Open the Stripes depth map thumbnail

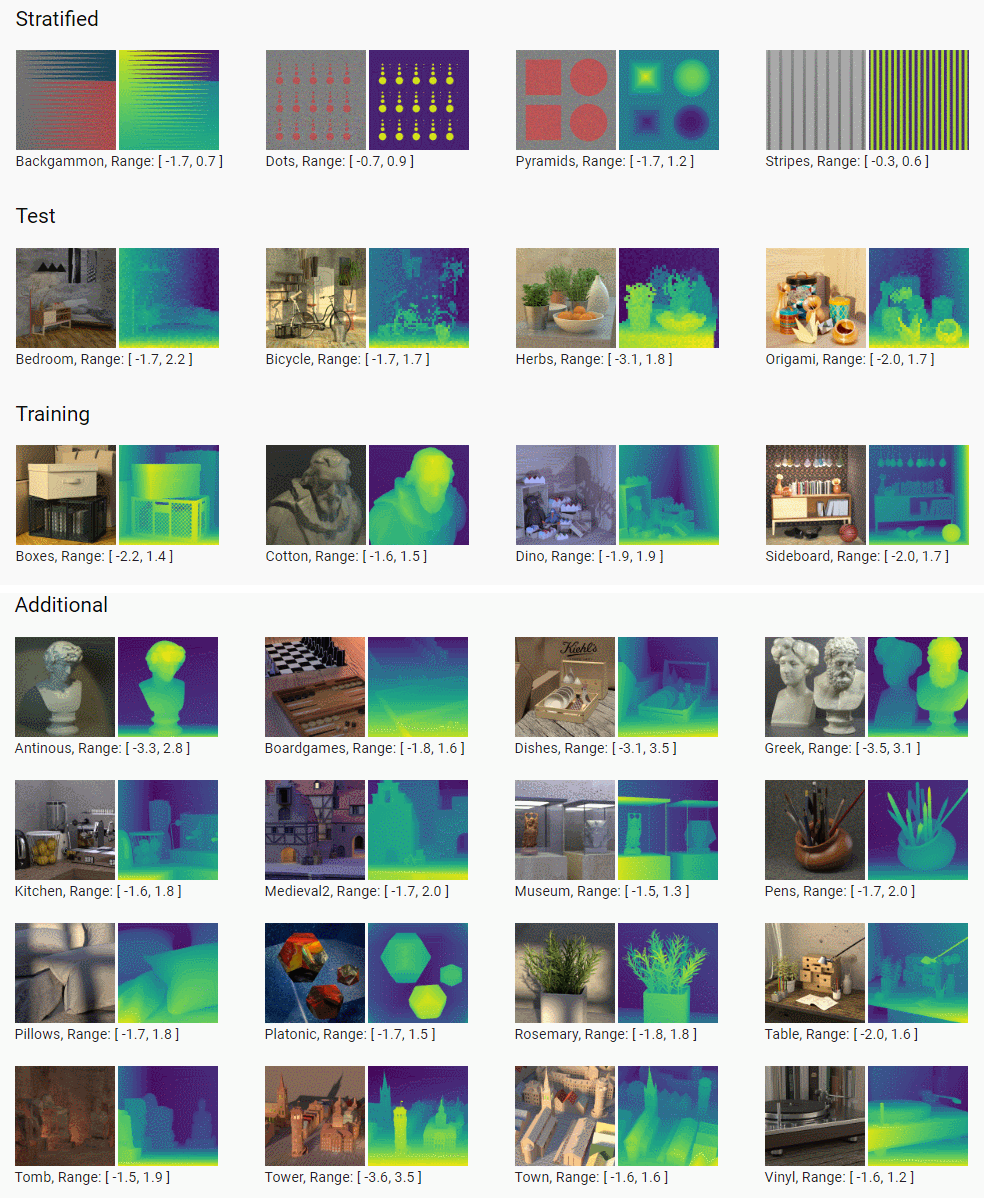pyautogui.click(x=919, y=100)
